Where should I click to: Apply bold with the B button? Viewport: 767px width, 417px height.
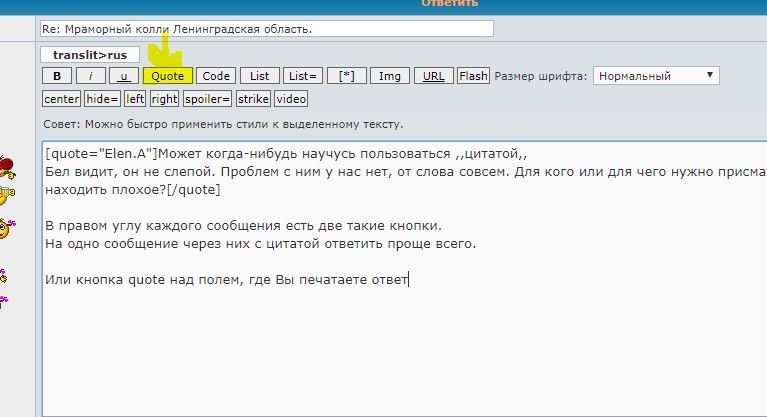tap(57, 76)
